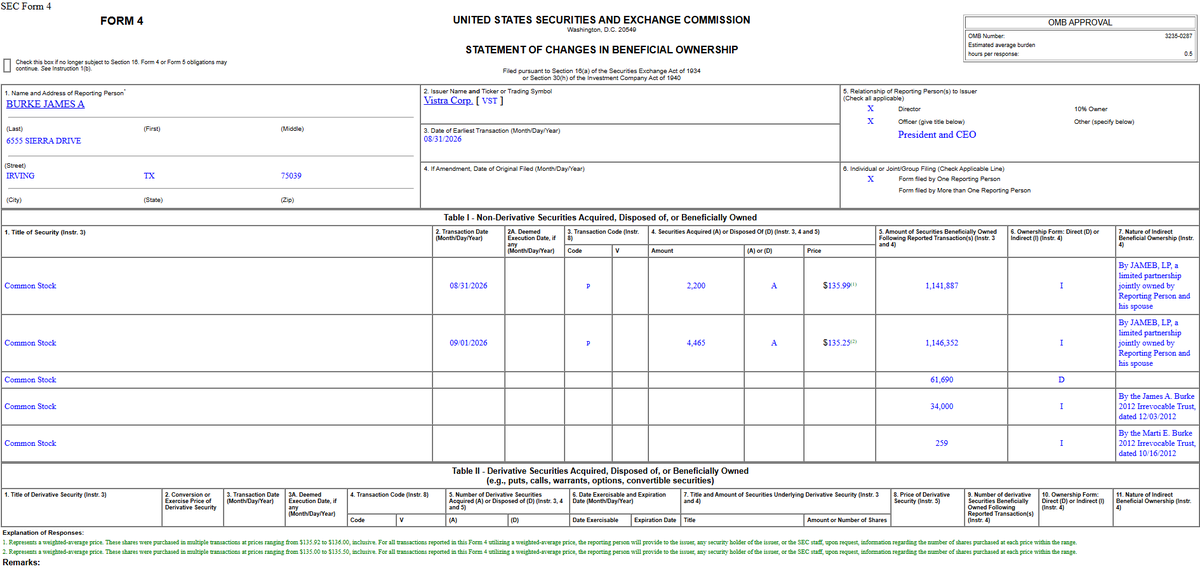Viewport: 1200px width, 571px height.
Task: Click ownership form 'D' in the 61,690 row
Action: click(x=1060, y=380)
